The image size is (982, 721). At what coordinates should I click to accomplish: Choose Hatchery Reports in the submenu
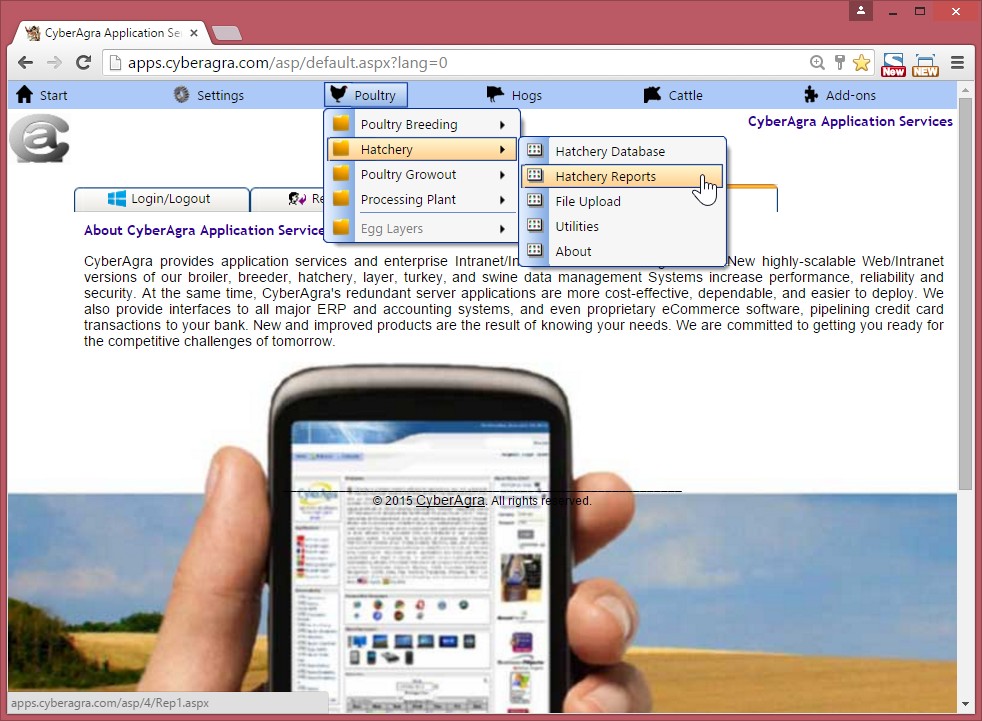click(623, 176)
